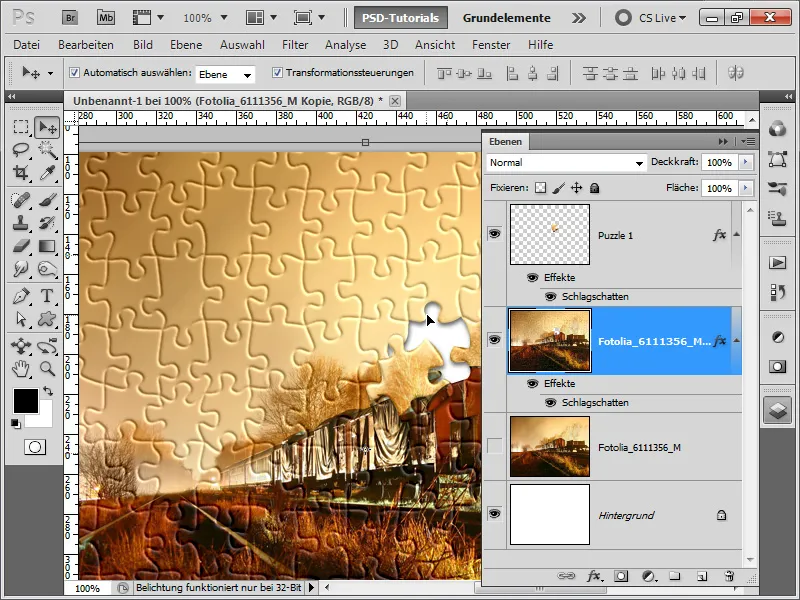Select the Custom Shape tool
Image resolution: width=800 pixels, height=600 pixels.
pyautogui.click(x=47, y=319)
